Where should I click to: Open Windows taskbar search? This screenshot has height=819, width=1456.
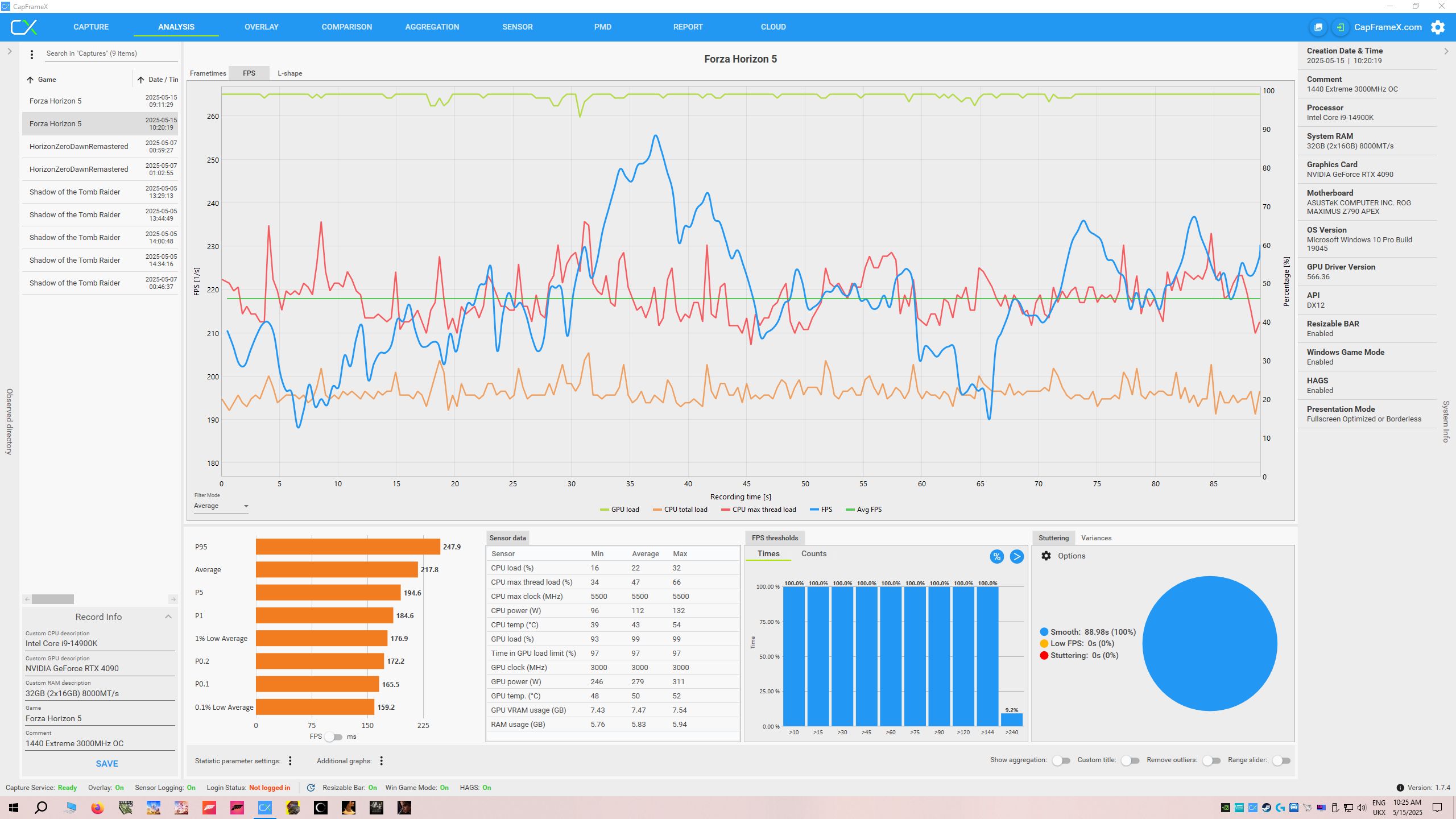41,808
